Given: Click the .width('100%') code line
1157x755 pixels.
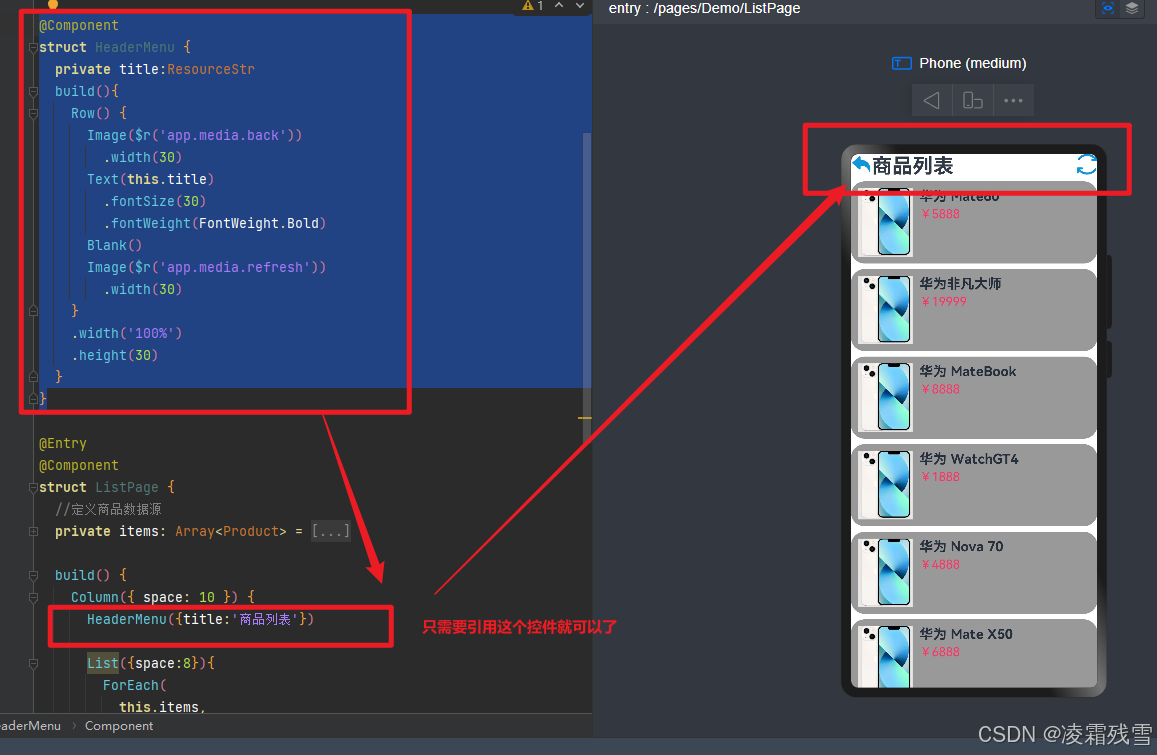Looking at the screenshot, I should click(x=127, y=334).
